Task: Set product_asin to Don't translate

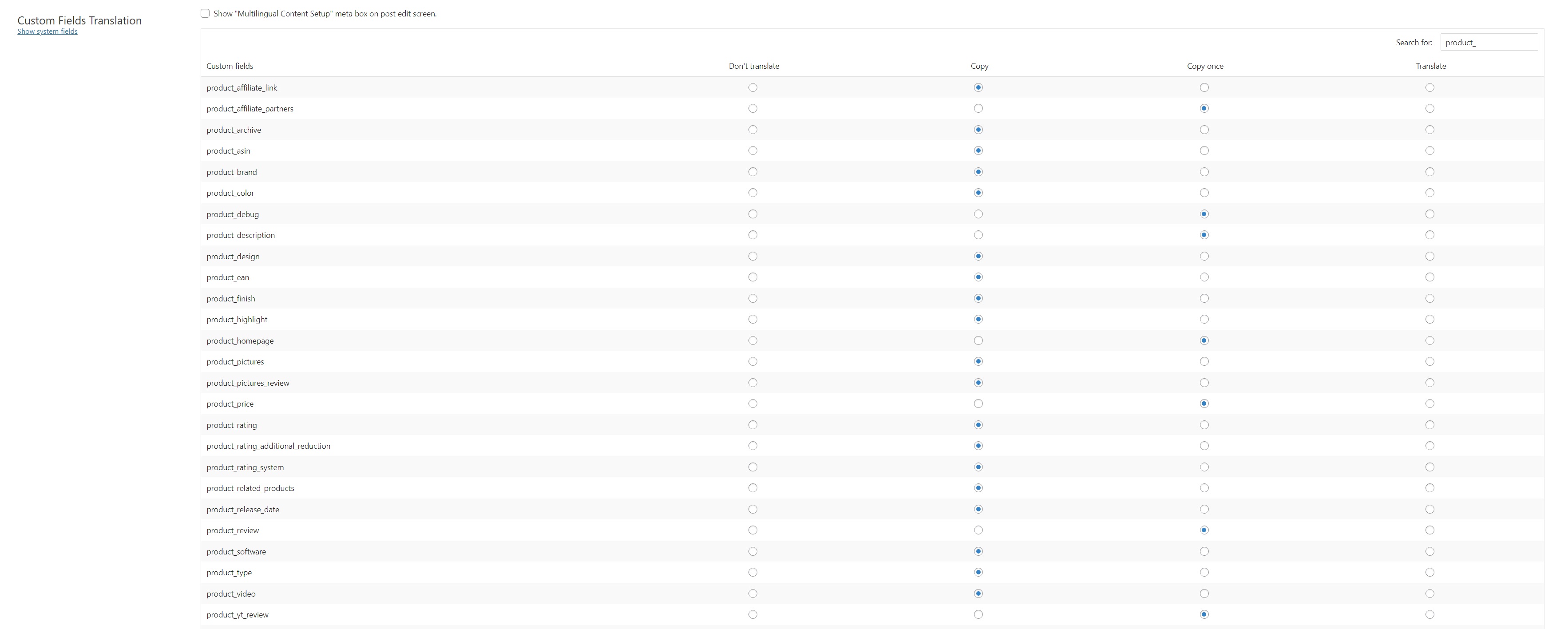Action: (753, 150)
